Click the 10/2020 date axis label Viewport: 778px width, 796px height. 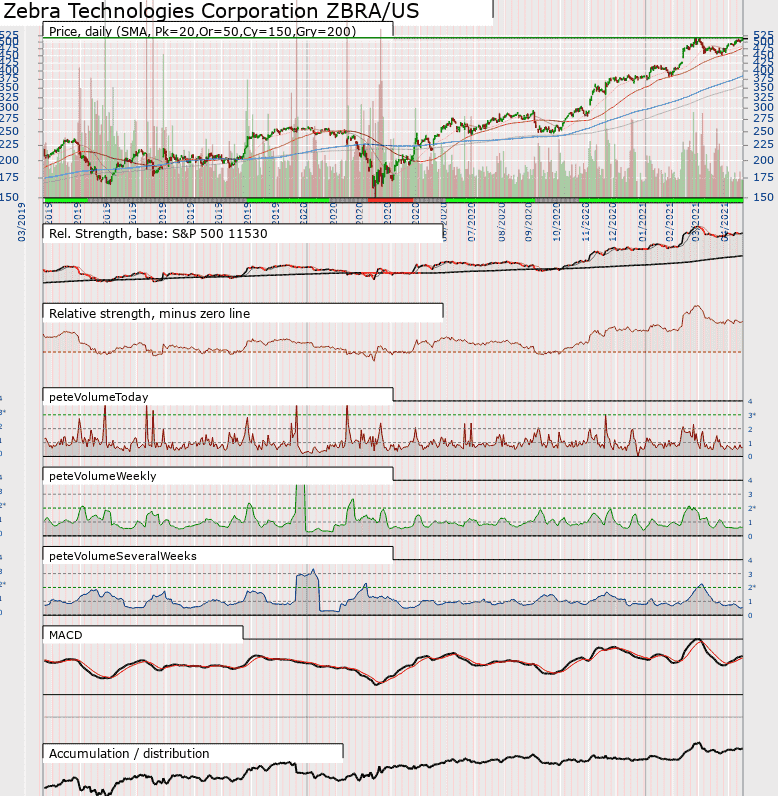[556, 222]
